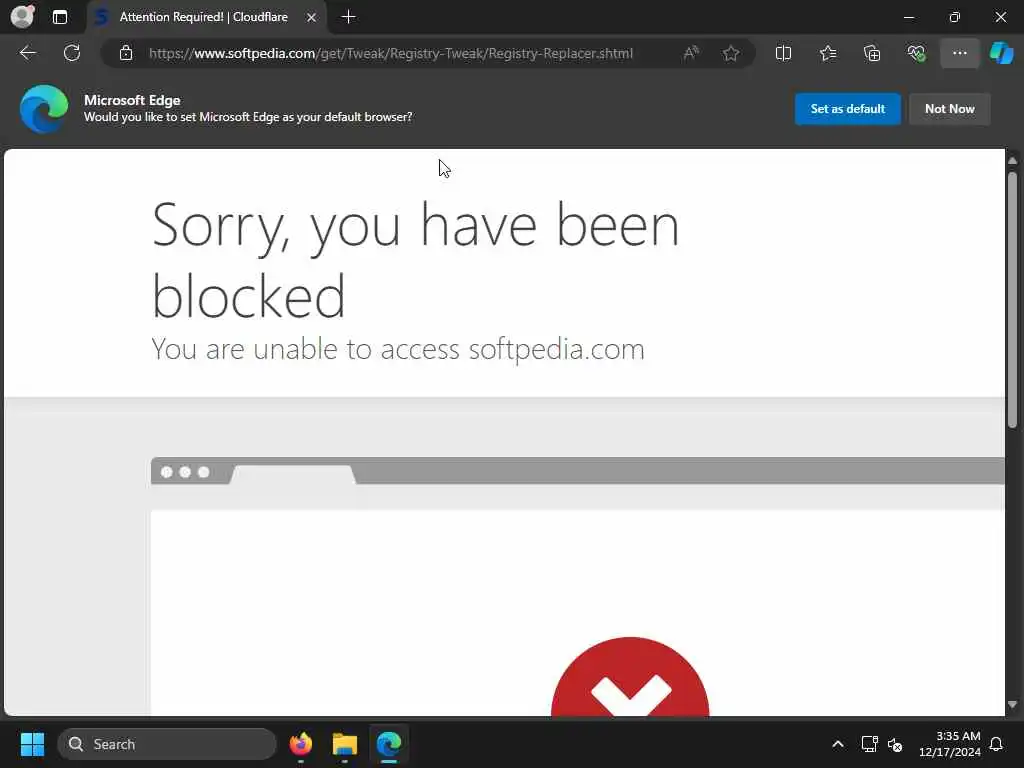Screen dimensions: 1024x768
Task: Open the Edge profile avatar
Action: [22, 16]
